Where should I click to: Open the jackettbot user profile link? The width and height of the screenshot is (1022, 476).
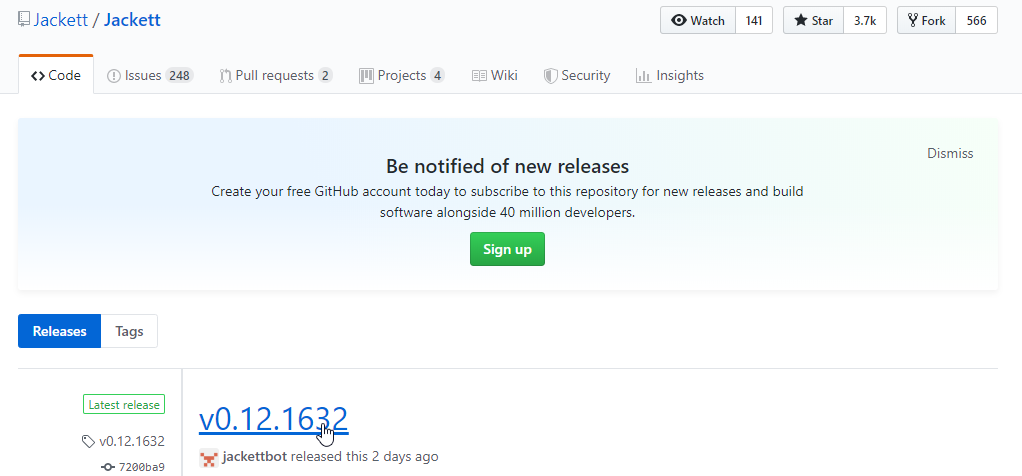[255, 456]
